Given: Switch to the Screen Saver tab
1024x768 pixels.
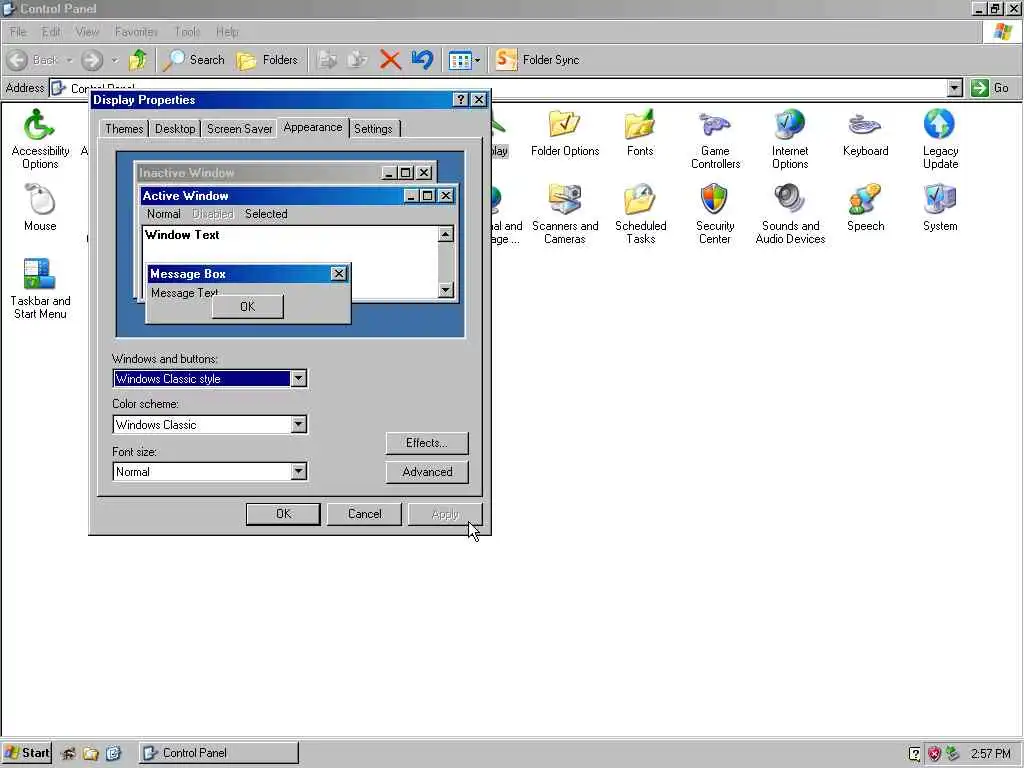Looking at the screenshot, I should tap(240, 129).
